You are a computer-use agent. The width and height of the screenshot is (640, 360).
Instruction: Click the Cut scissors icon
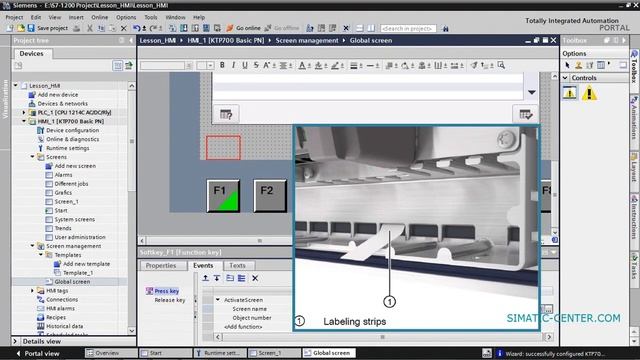[89, 28]
